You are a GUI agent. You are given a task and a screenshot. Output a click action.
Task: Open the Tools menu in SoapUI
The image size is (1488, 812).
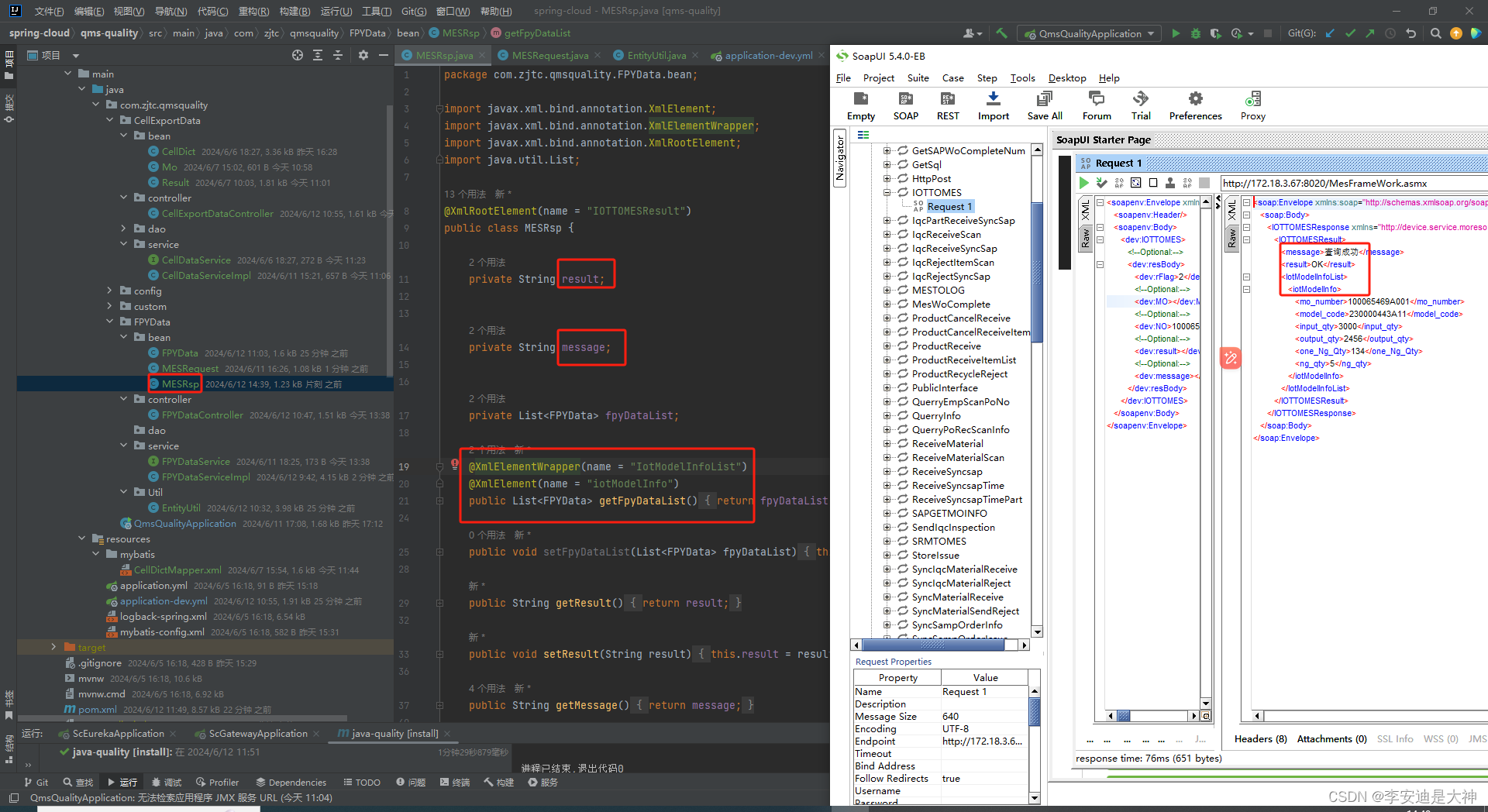pyautogui.click(x=1022, y=77)
